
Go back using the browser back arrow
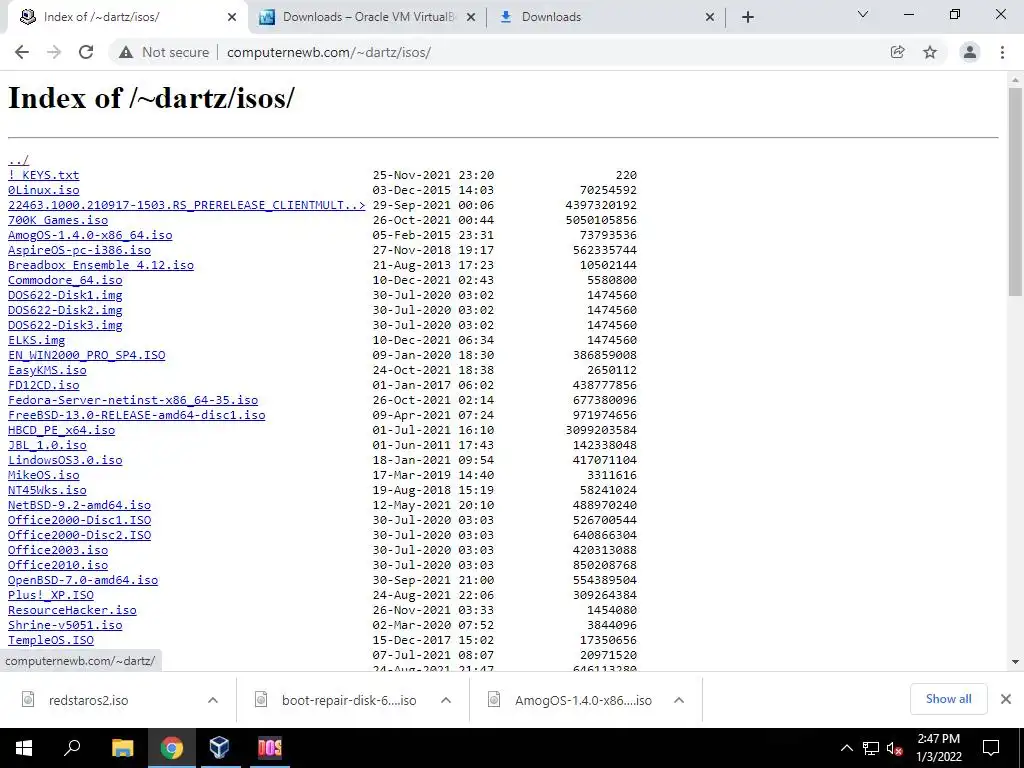point(22,52)
